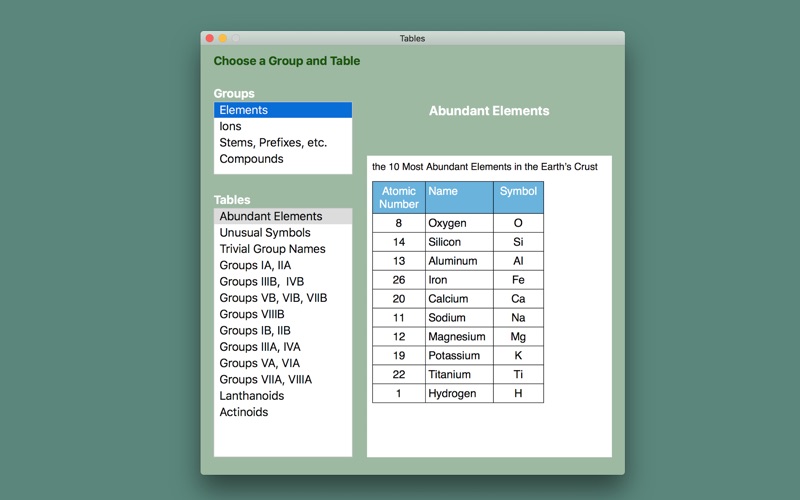Screen dimensions: 800x500
Task: Click the Silicon name cell
Action: point(459,242)
